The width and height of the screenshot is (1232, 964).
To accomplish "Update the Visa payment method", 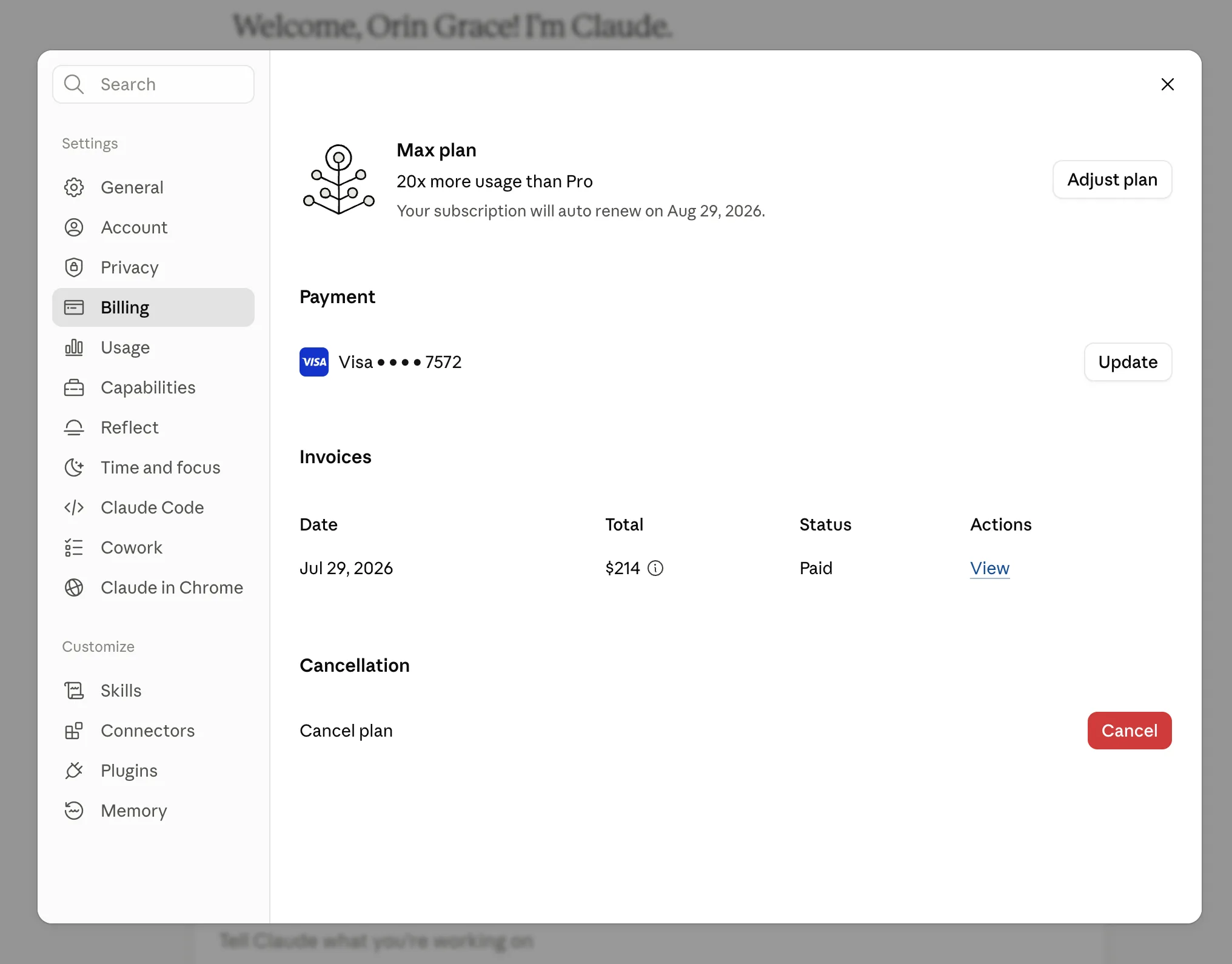I will click(x=1128, y=362).
